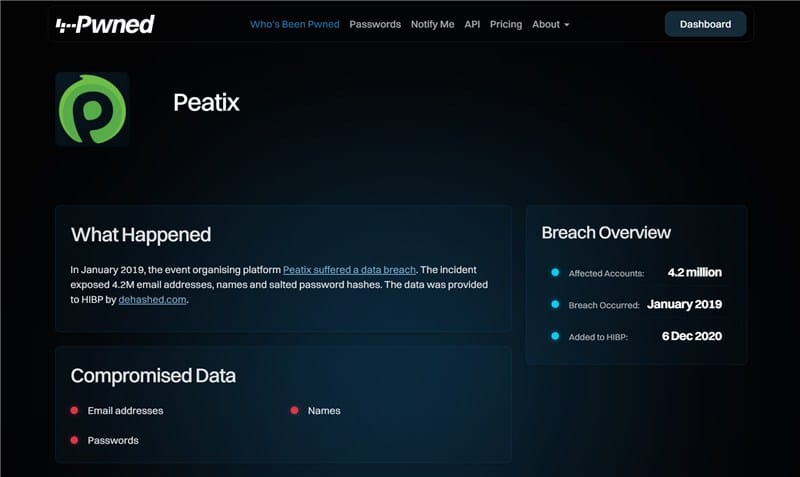Click the red dot beside Passwords
The image size is (800, 477).
pyautogui.click(x=74, y=440)
